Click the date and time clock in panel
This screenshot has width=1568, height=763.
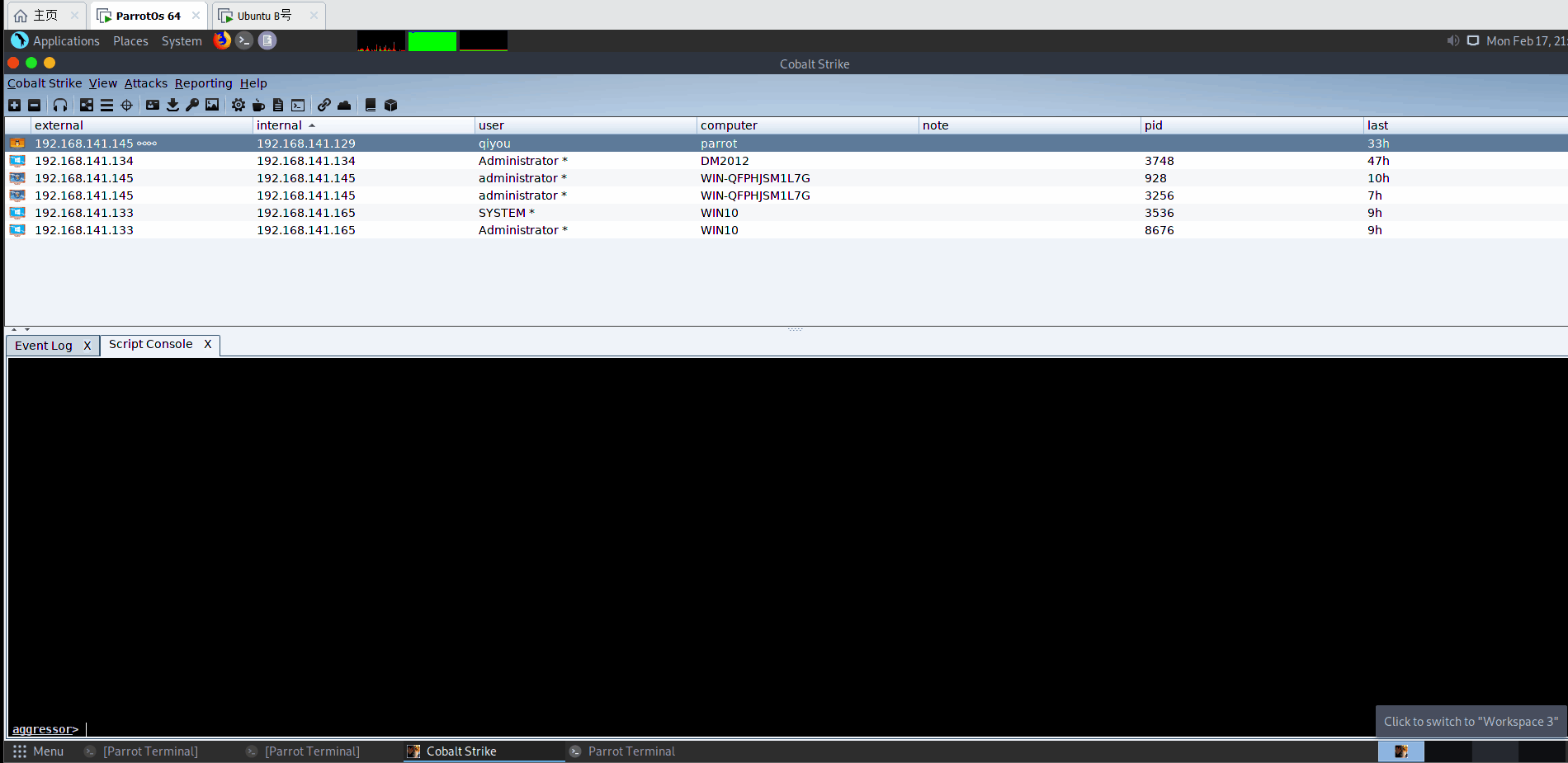[1526, 40]
